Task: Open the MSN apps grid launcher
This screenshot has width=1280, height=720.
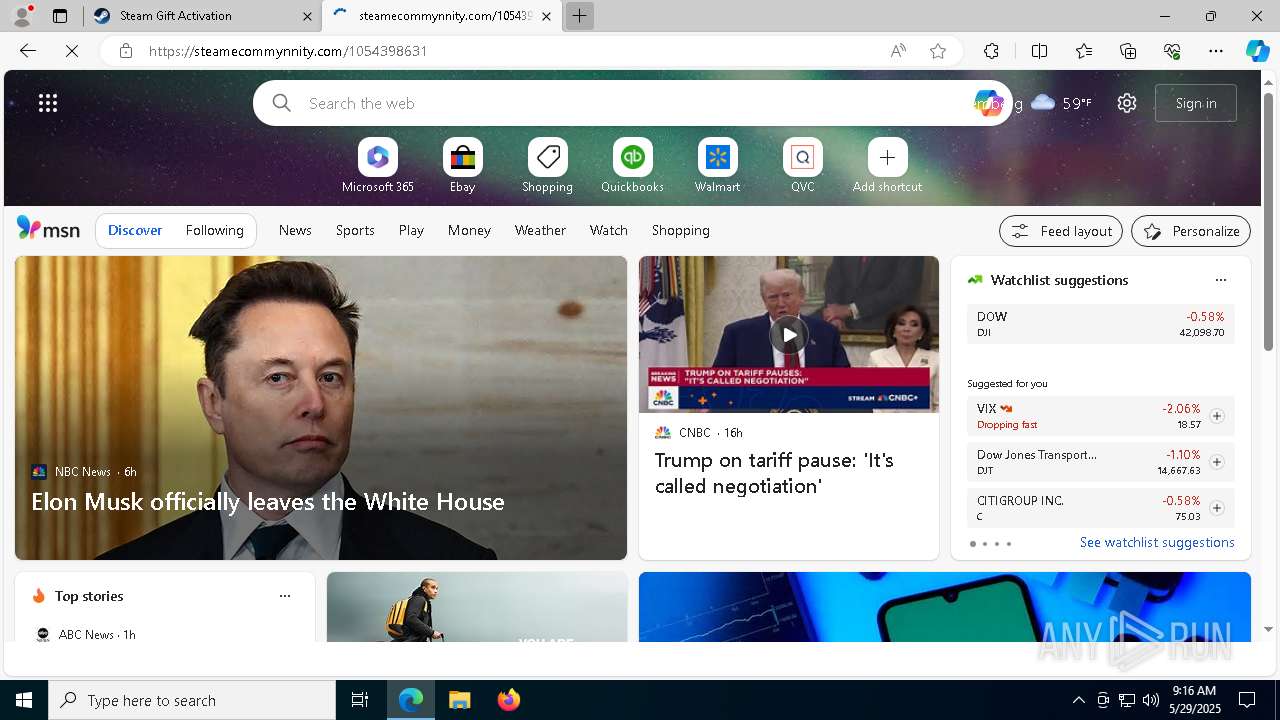Action: pyautogui.click(x=48, y=103)
